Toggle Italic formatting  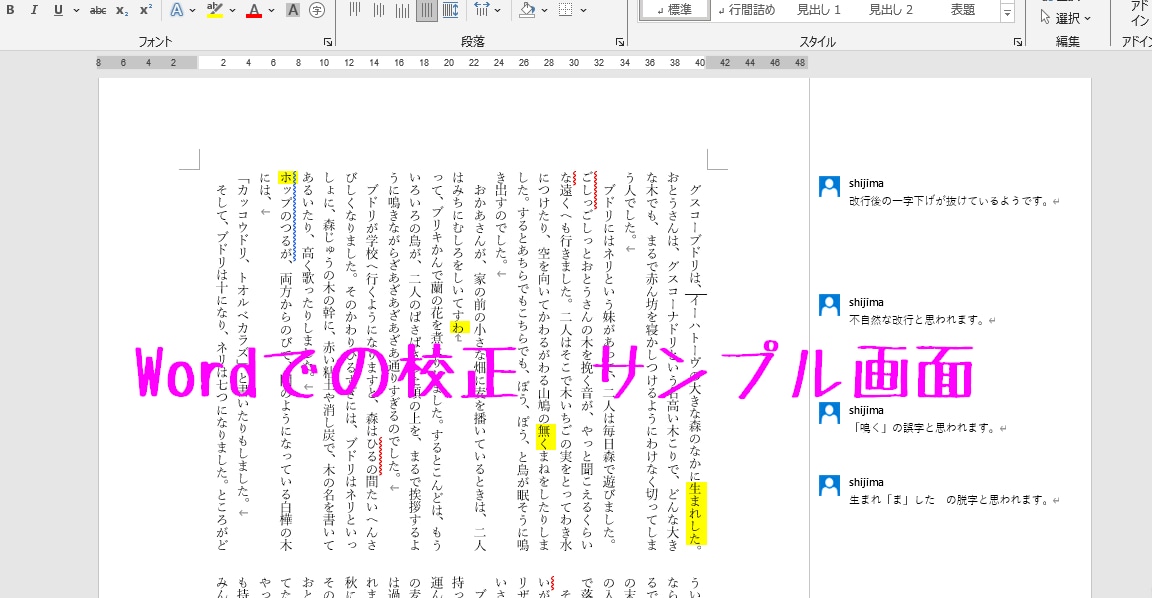coord(34,10)
